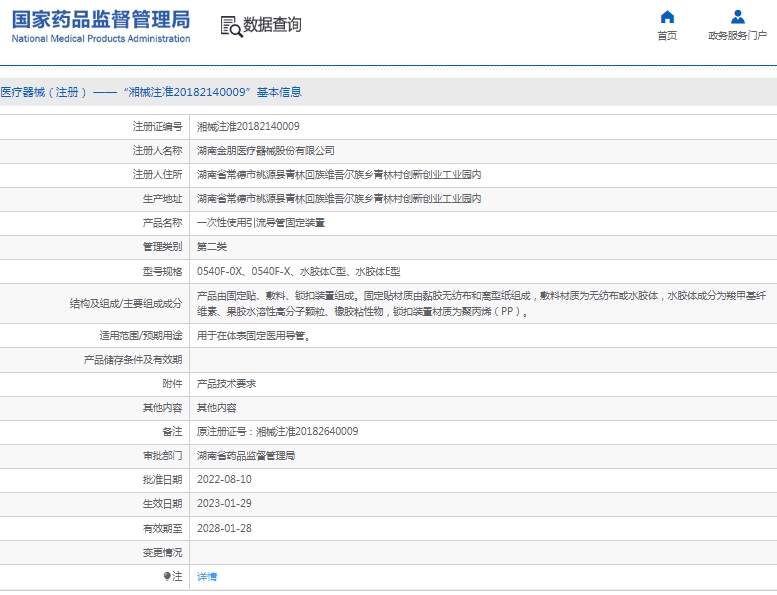
Task: Open the 首页 home link
Action: 667,36
